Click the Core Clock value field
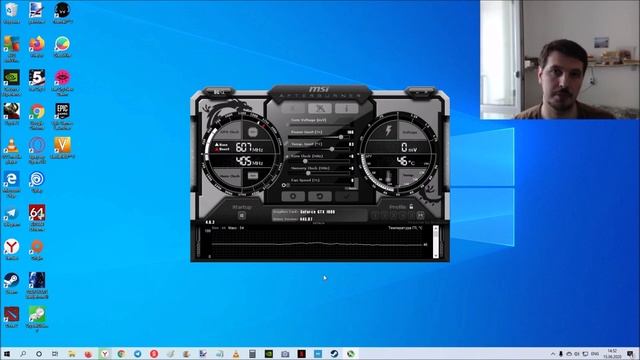 pyautogui.click(x=351, y=156)
